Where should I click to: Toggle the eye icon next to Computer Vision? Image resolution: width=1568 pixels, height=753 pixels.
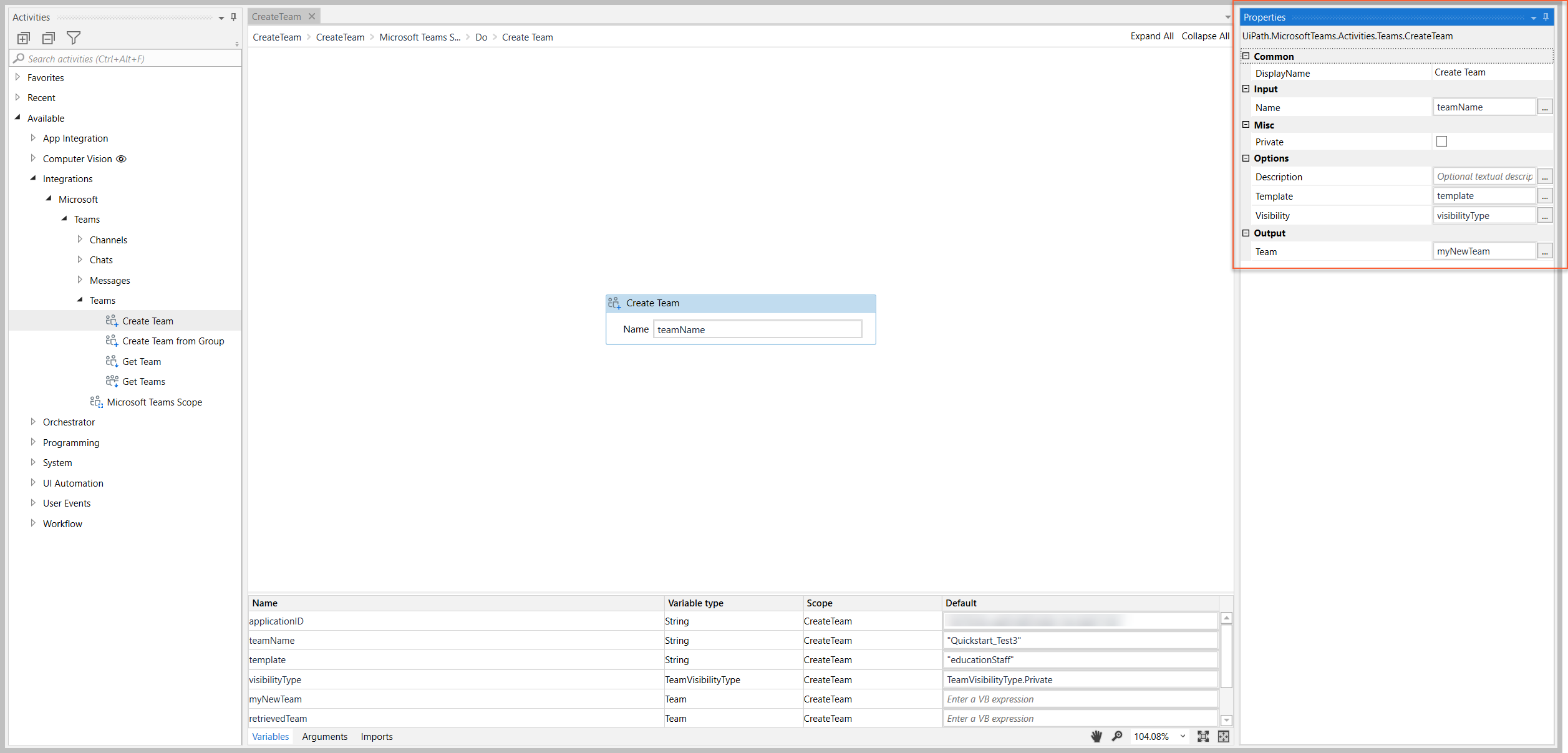(x=122, y=158)
